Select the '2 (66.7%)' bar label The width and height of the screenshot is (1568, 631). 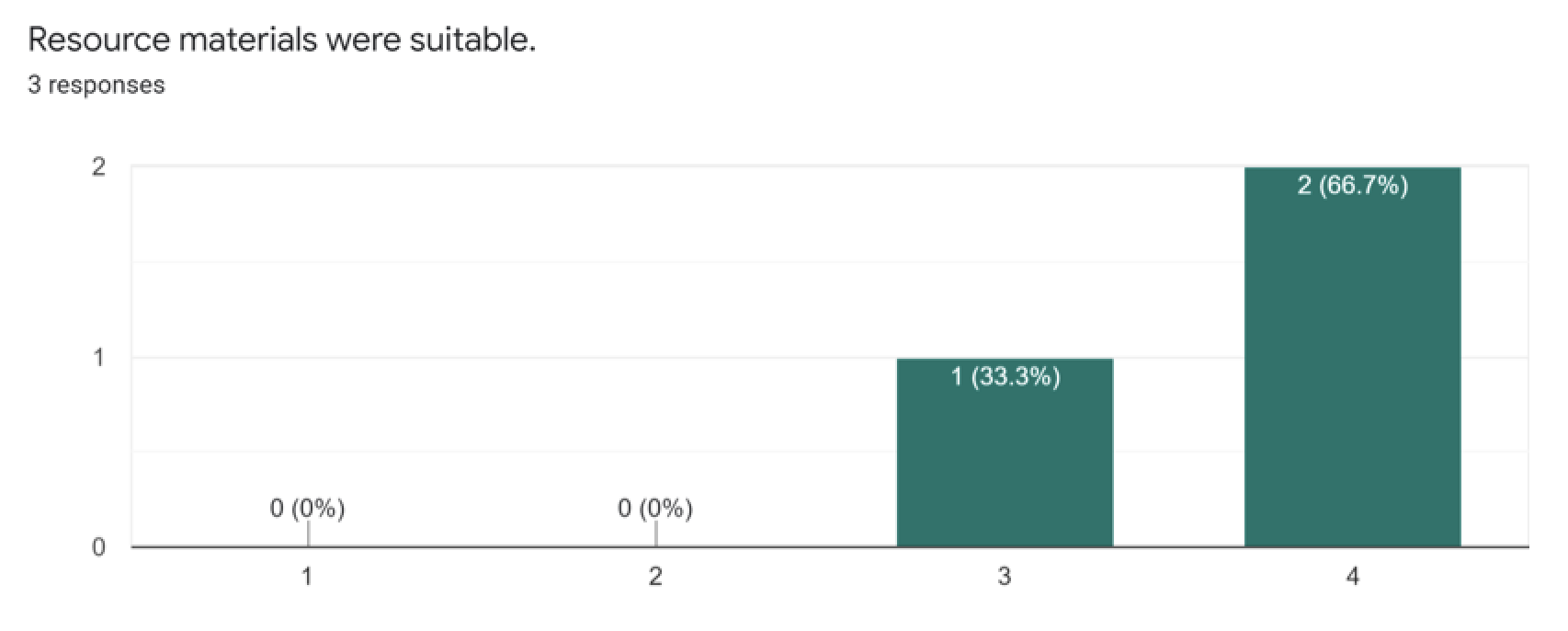point(1352,186)
